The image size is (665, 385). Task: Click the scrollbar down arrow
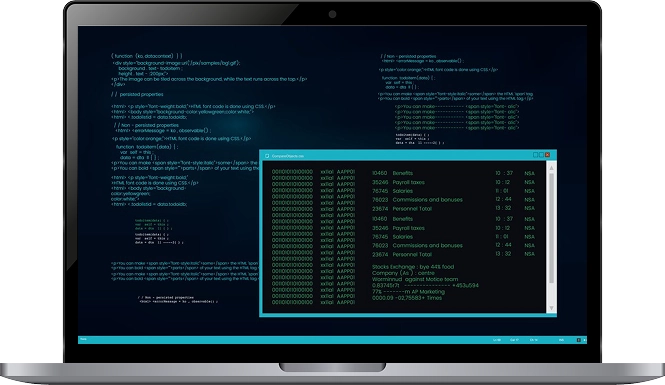[x=551, y=308]
